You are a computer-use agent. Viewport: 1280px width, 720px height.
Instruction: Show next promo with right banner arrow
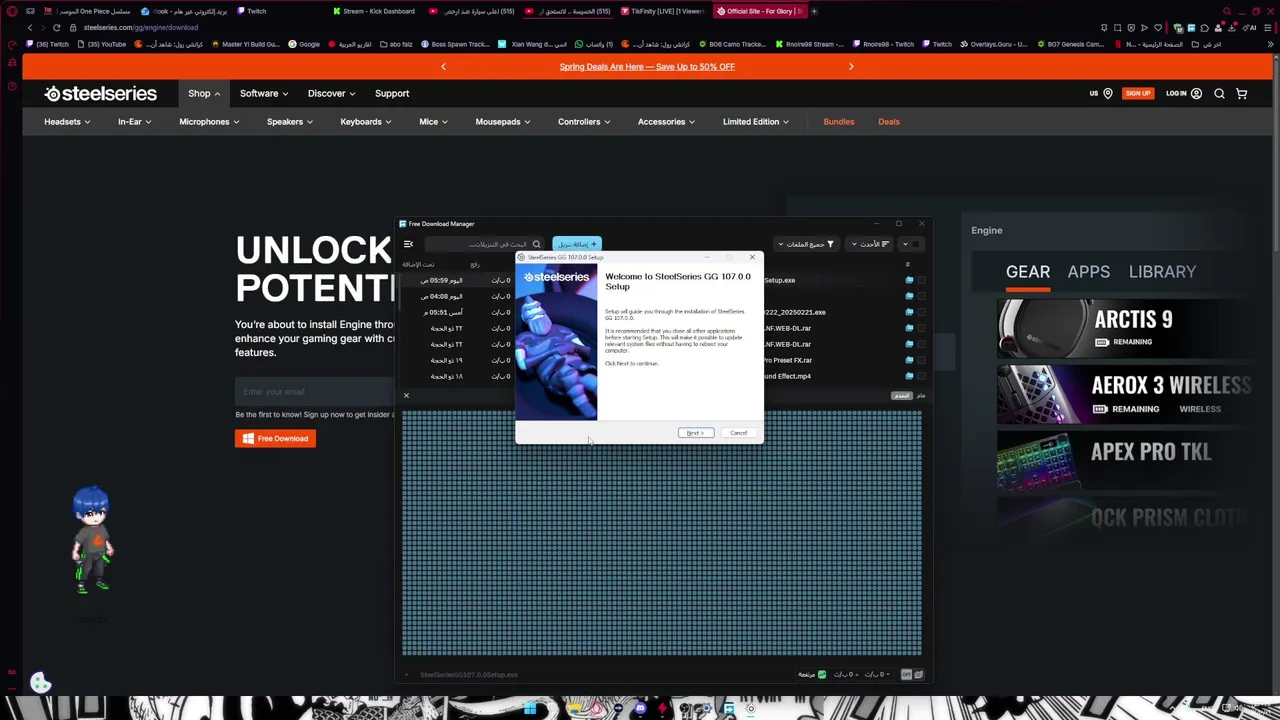point(851,67)
